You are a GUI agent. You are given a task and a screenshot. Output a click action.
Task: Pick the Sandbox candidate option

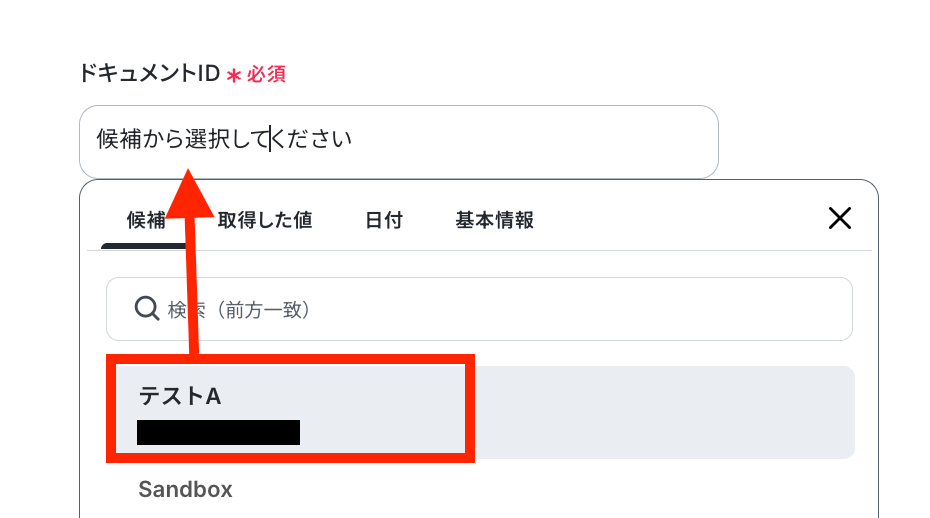tap(185, 489)
